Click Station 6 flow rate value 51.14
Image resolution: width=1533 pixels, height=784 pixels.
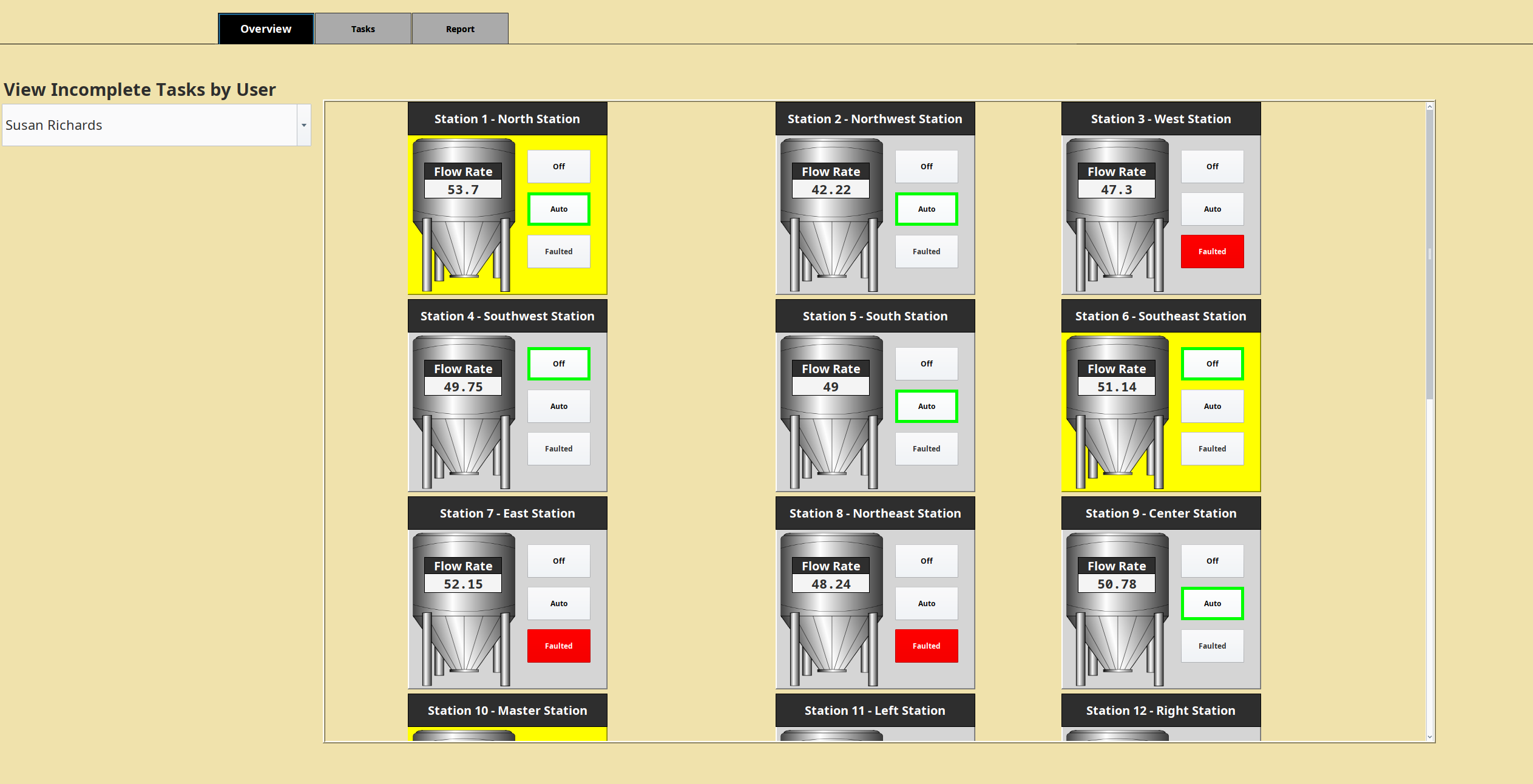(1117, 387)
